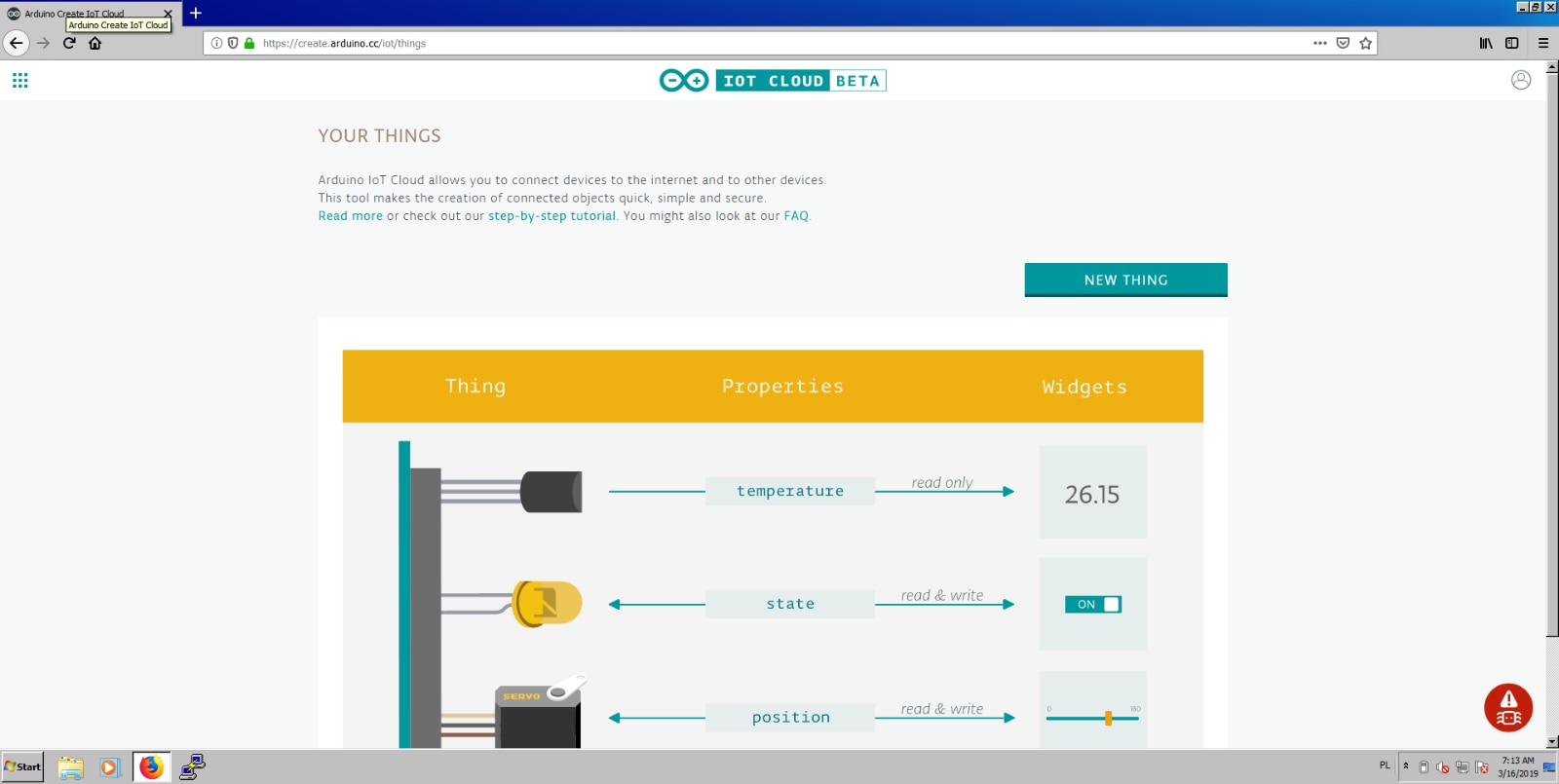Click the Widgets column header

tap(1084, 387)
